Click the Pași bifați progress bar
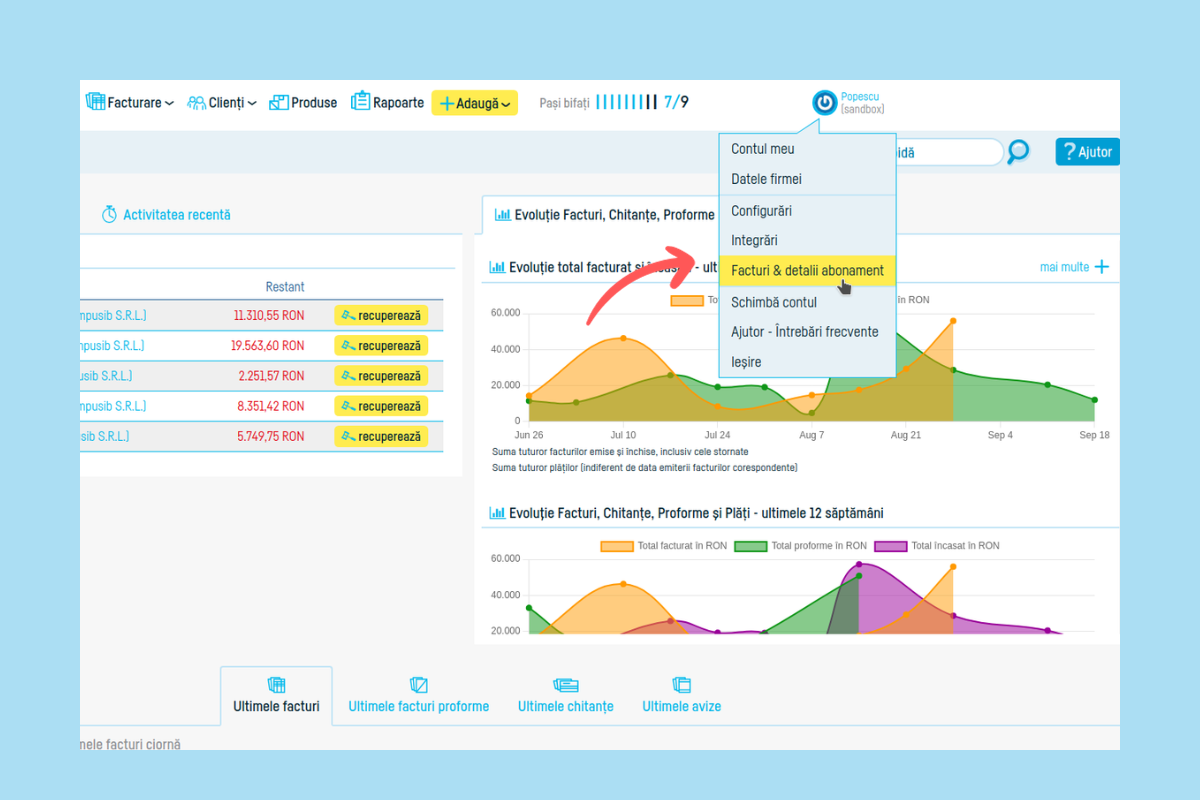1200x800 pixels. point(626,102)
